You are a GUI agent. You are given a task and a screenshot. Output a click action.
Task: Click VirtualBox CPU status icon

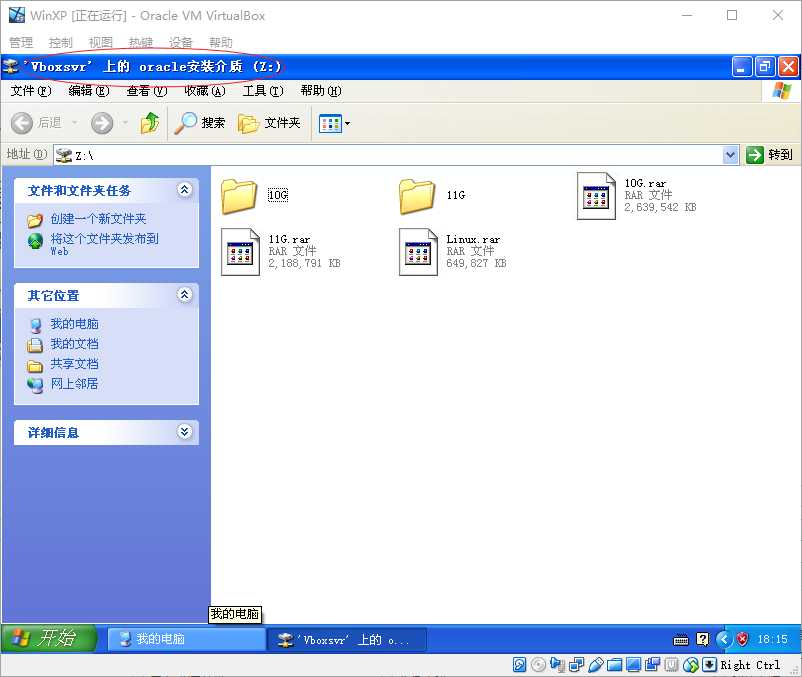672,665
